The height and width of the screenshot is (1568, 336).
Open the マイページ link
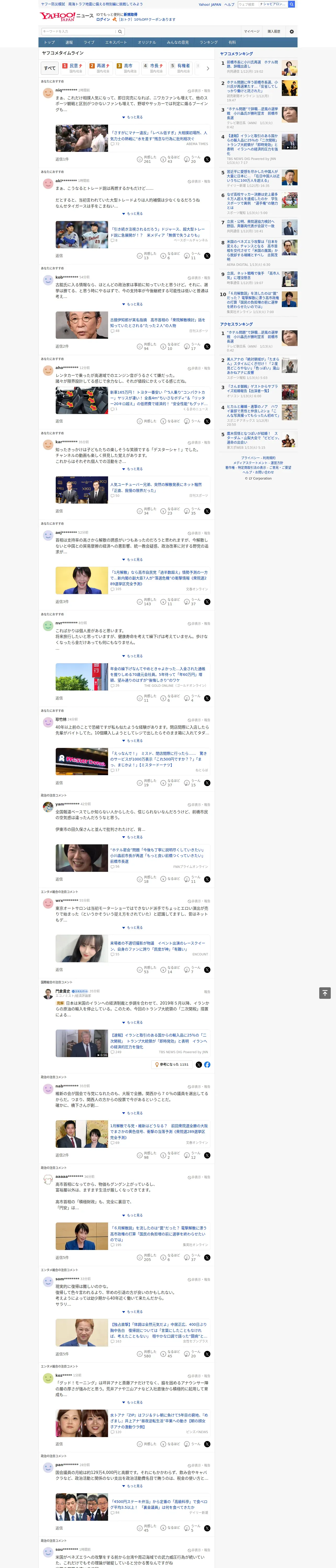coord(252,31)
